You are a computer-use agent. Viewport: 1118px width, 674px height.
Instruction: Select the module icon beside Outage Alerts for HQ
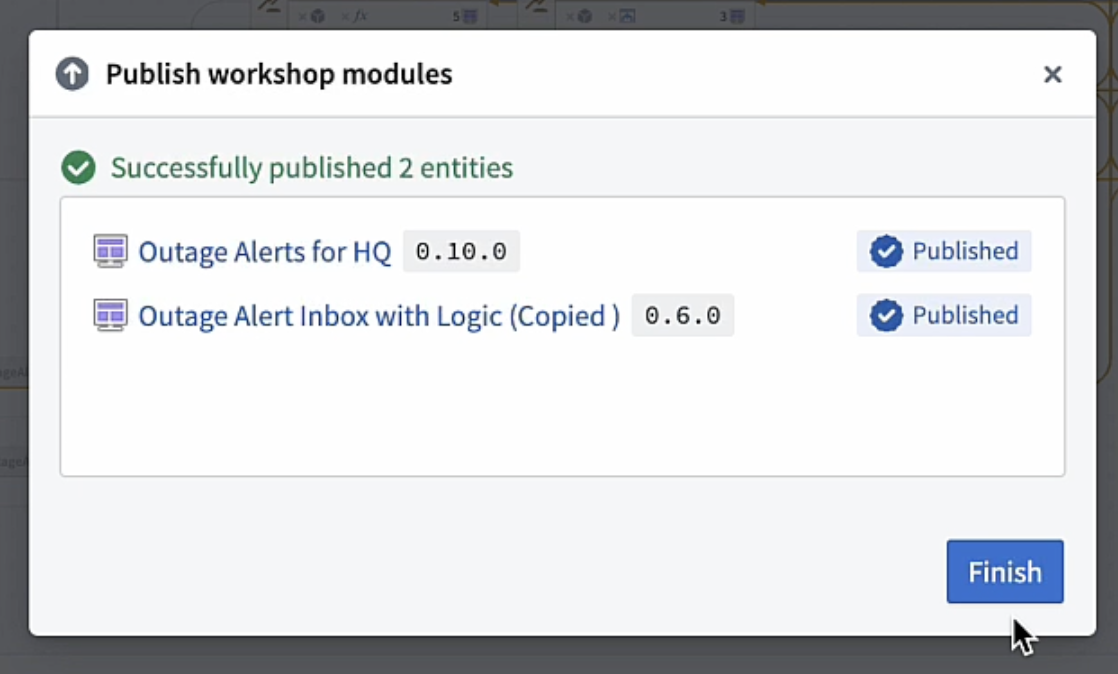[x=111, y=251]
